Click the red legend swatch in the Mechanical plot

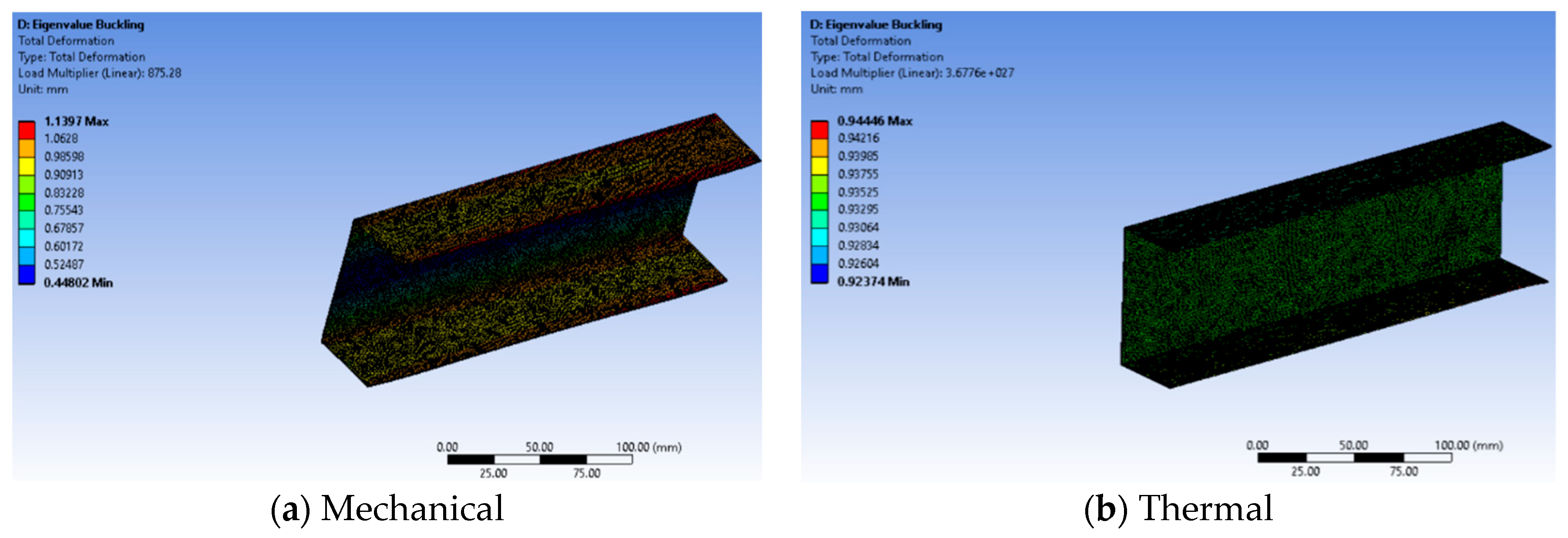26,131
